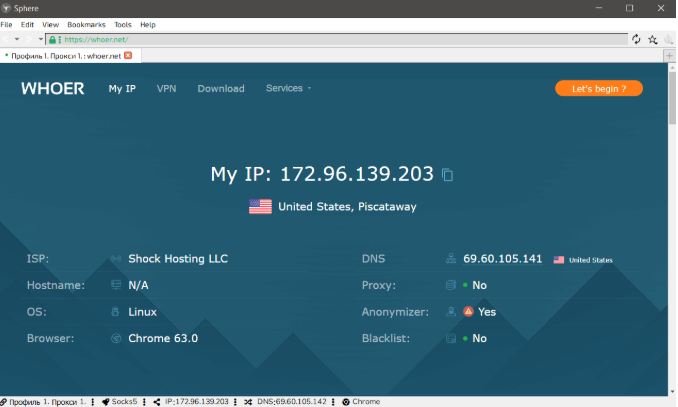This screenshot has height=407, width=678.
Task: Close the whoer.net tab with red X
Action: (x=128, y=55)
